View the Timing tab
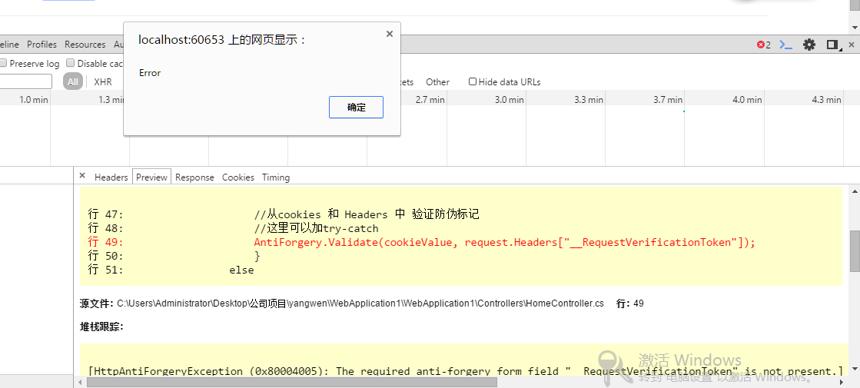This screenshot has width=860, height=388. pos(276,177)
